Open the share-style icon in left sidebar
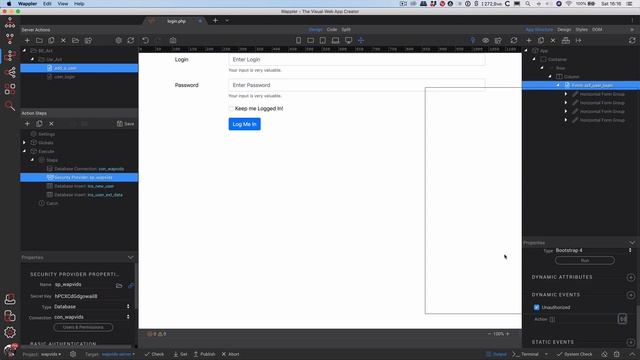640x360 pixels. coord(10,72)
